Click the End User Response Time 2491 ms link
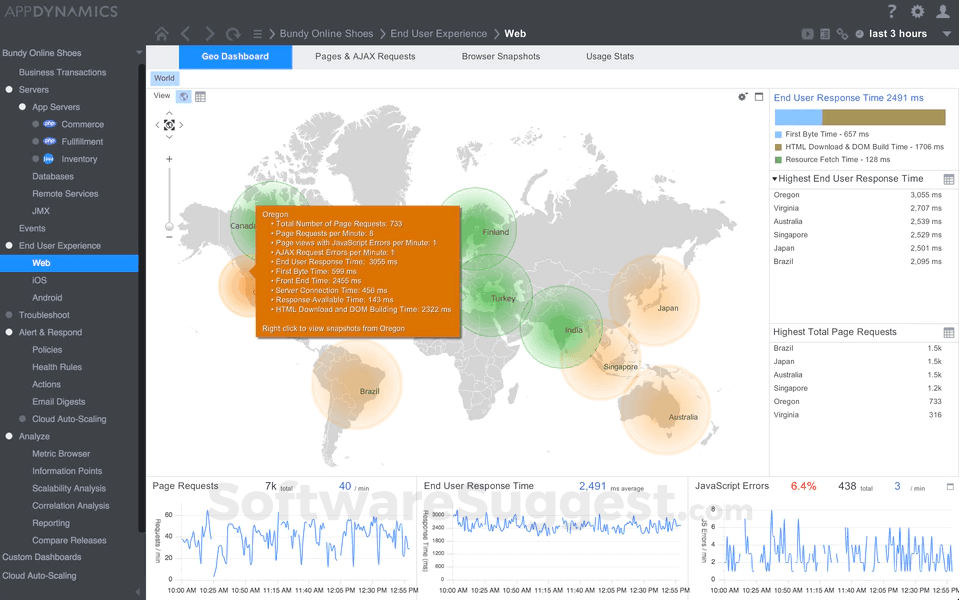The width and height of the screenshot is (960, 600). [850, 97]
